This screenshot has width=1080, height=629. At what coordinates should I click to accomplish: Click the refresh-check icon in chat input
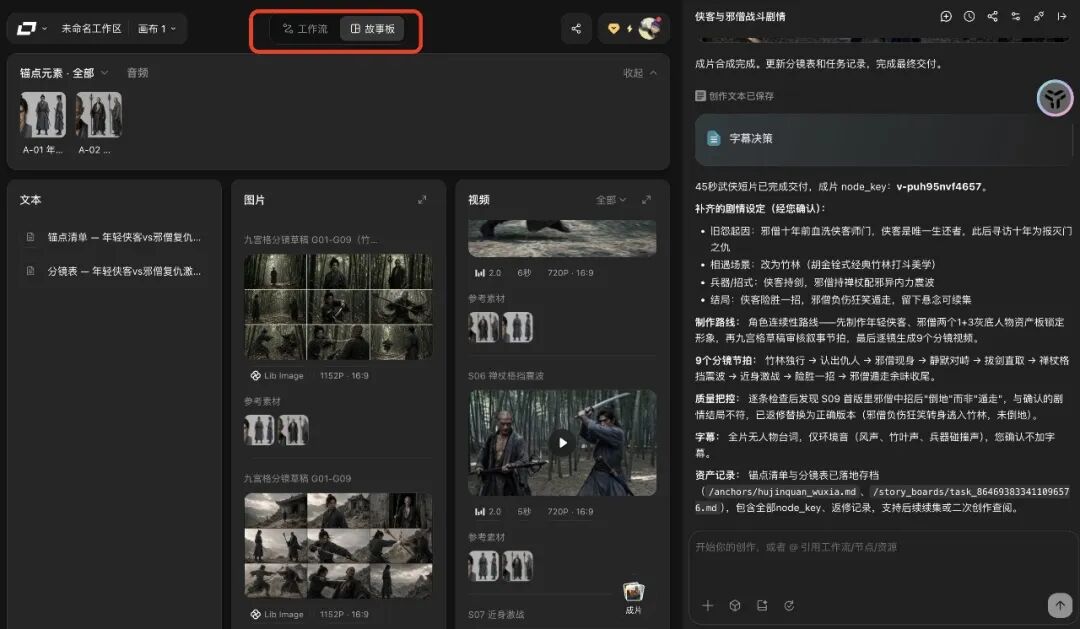[x=789, y=605]
